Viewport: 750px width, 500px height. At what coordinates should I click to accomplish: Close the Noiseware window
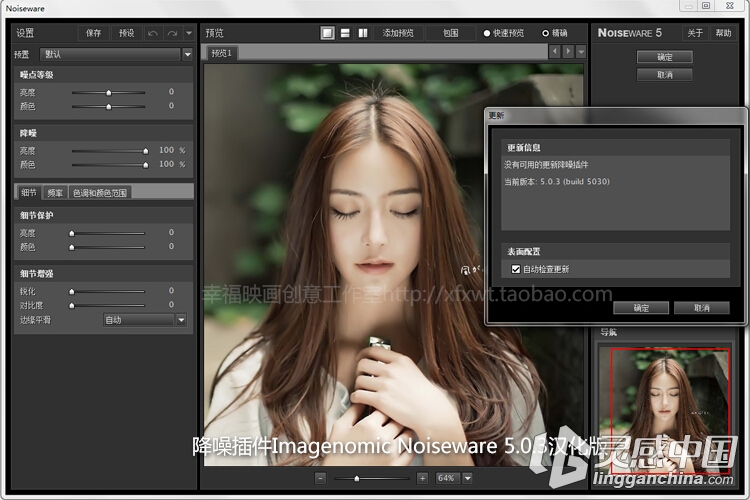pos(729,6)
